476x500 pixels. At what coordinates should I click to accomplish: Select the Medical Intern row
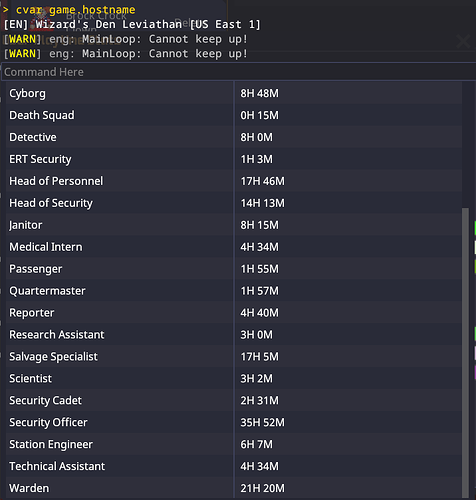pos(234,247)
